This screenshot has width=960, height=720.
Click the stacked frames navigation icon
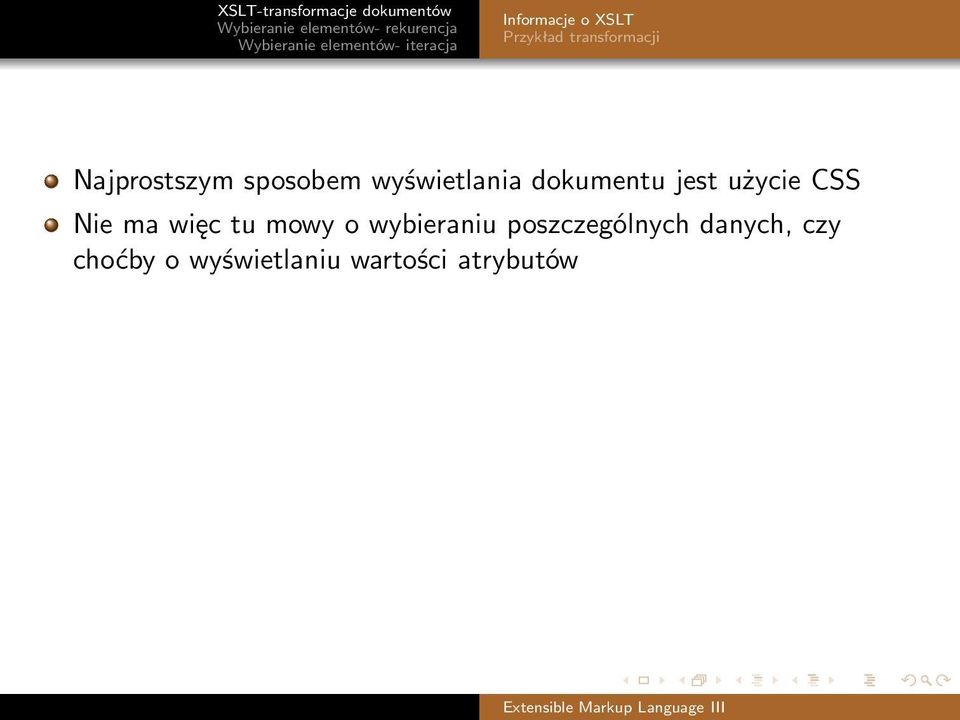[699, 680]
